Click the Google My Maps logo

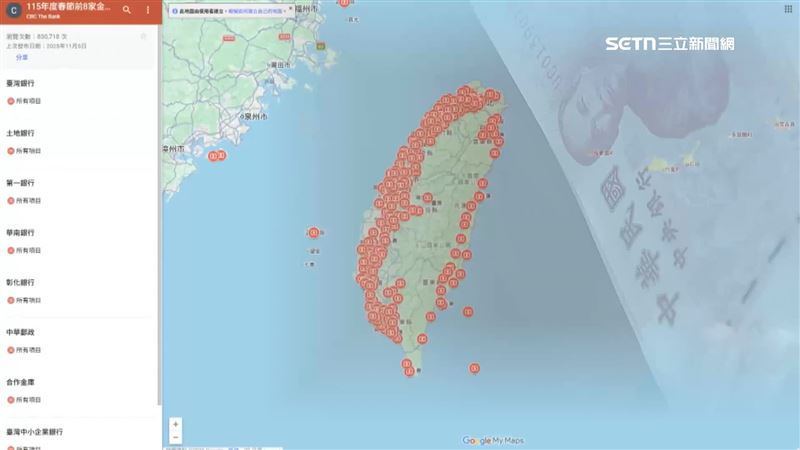(x=493, y=440)
